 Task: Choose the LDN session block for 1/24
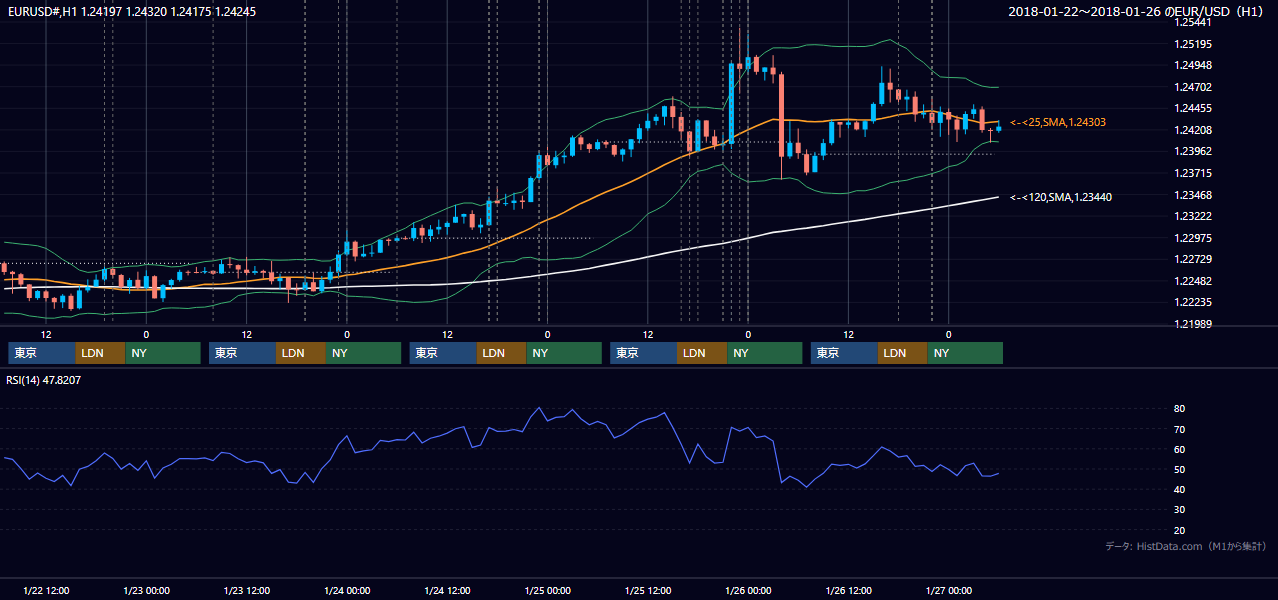(x=502, y=353)
